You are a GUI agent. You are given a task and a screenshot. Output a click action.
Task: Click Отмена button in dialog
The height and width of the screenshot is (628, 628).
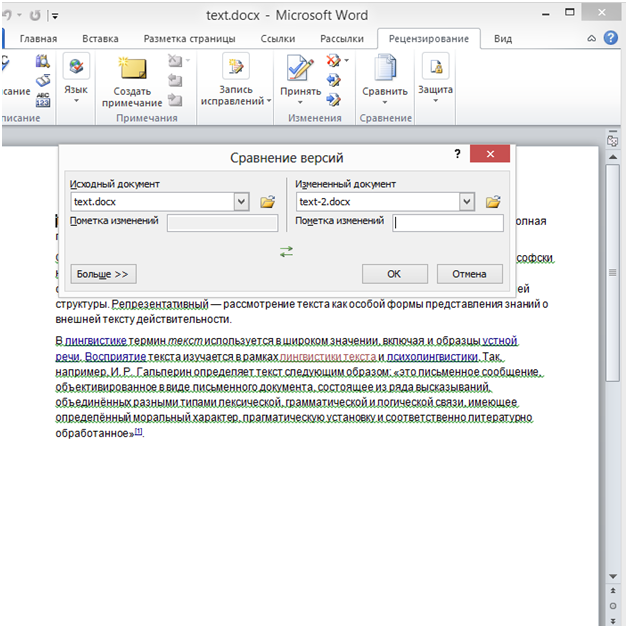pos(469,274)
